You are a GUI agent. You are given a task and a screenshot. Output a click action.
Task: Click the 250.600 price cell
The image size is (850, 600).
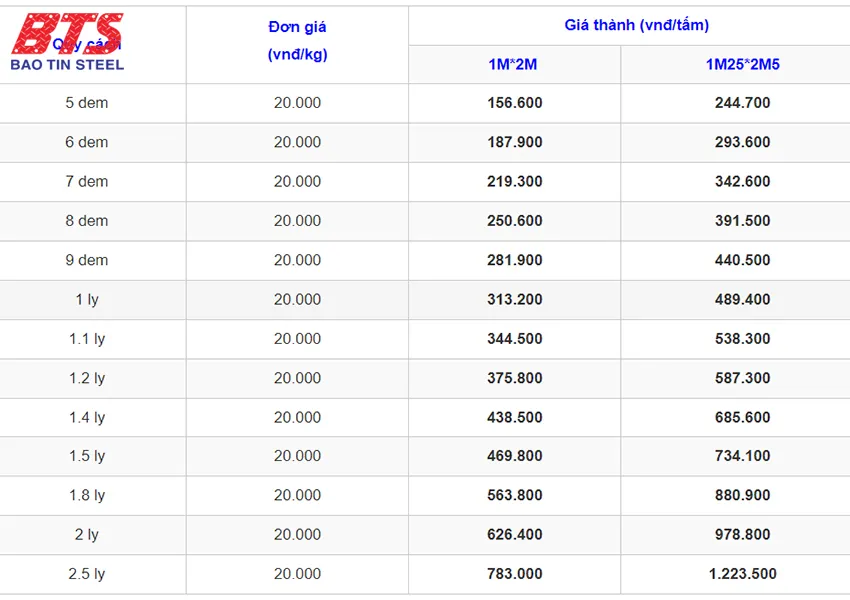click(x=514, y=221)
